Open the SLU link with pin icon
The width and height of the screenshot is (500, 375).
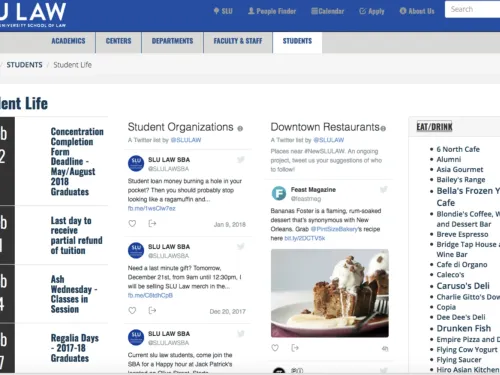[223, 11]
